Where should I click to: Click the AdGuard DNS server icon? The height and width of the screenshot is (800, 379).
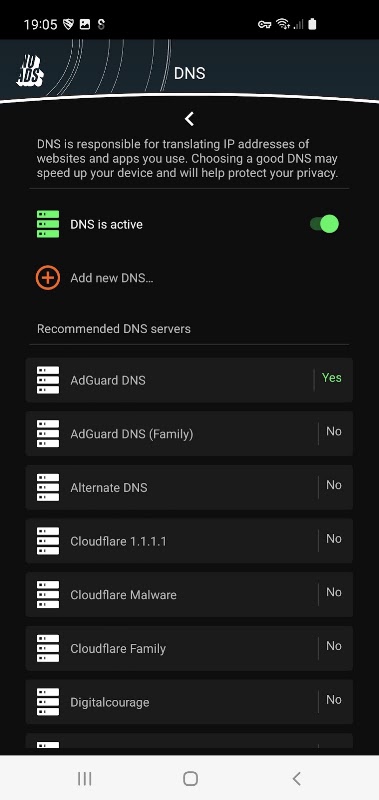(x=48, y=380)
